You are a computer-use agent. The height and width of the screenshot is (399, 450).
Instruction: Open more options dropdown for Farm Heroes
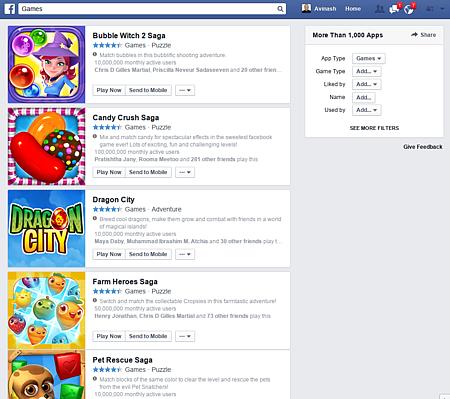click(185, 336)
